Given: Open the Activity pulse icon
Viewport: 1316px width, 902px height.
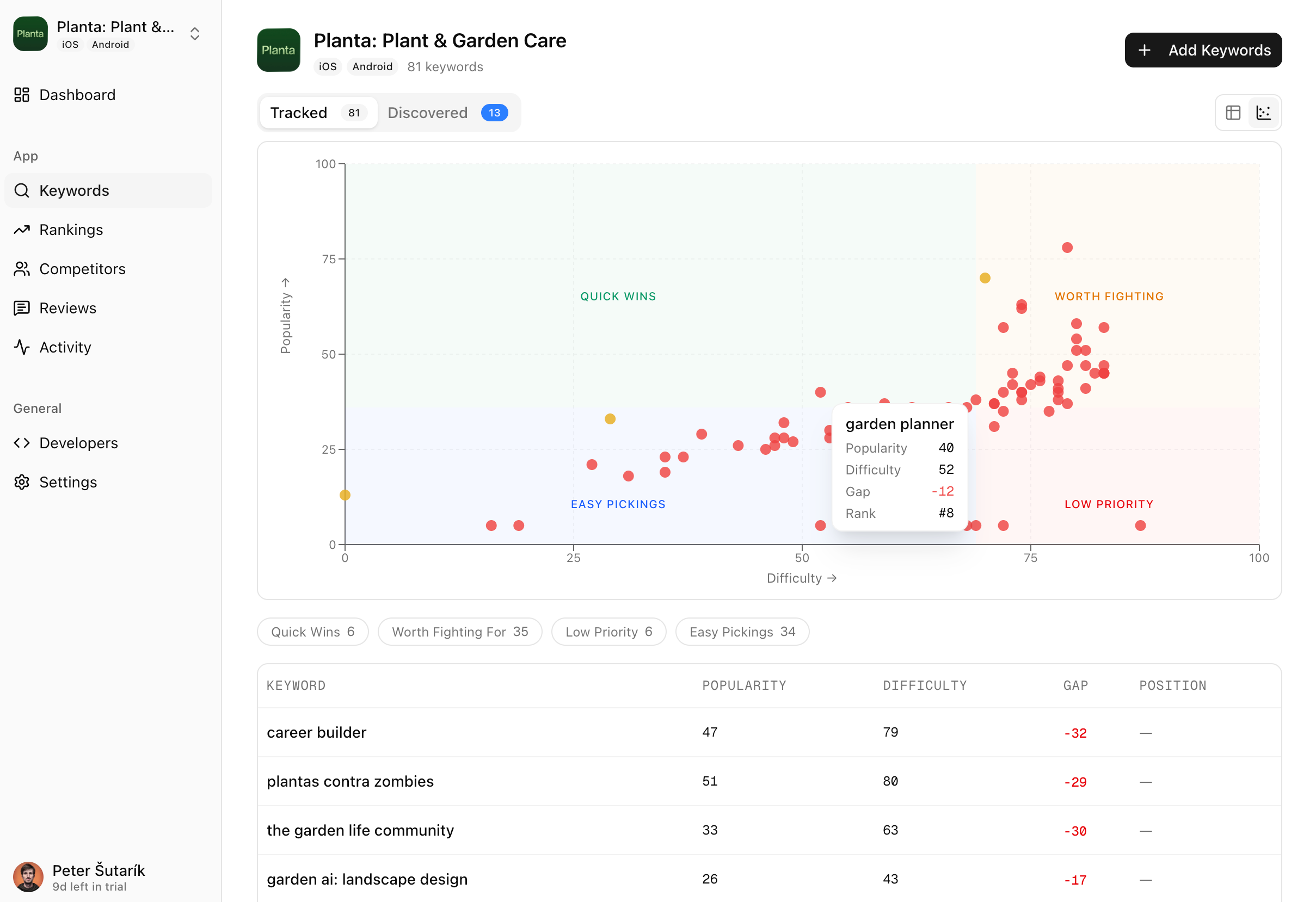Looking at the screenshot, I should pyautogui.click(x=22, y=347).
